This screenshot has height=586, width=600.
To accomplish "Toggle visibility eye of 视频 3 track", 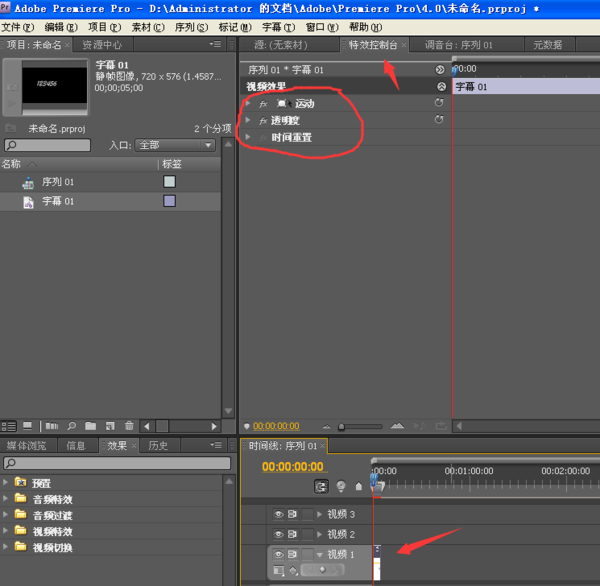I will coord(279,514).
